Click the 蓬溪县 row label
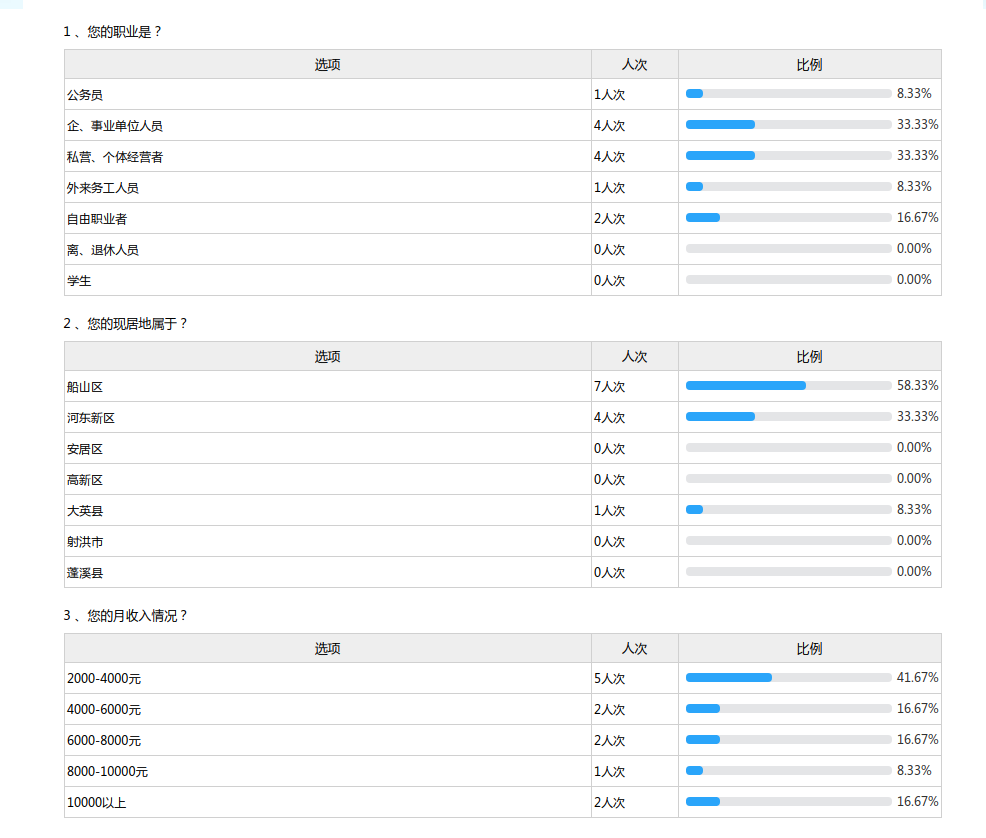The image size is (986, 838). (85, 573)
